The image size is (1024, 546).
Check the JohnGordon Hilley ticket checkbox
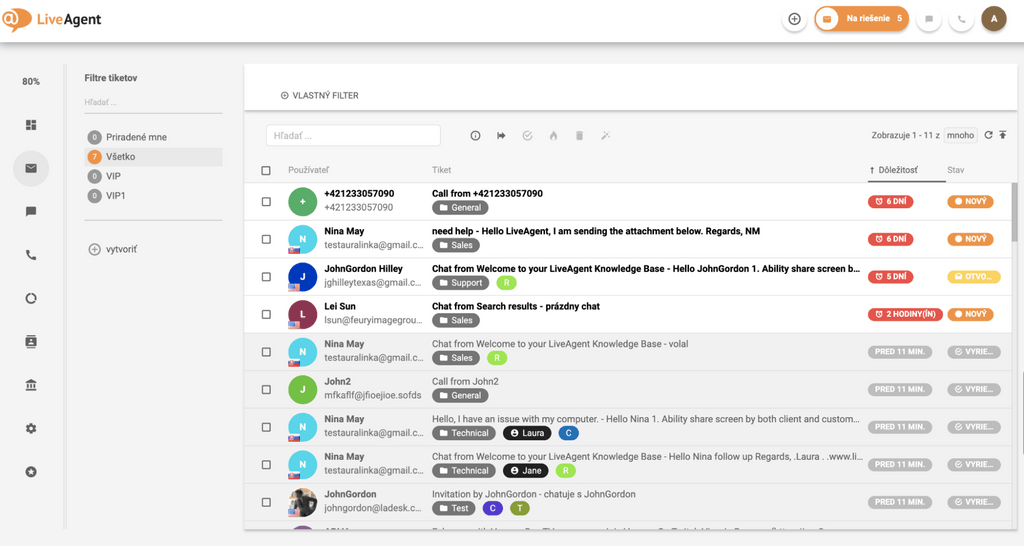point(266,277)
